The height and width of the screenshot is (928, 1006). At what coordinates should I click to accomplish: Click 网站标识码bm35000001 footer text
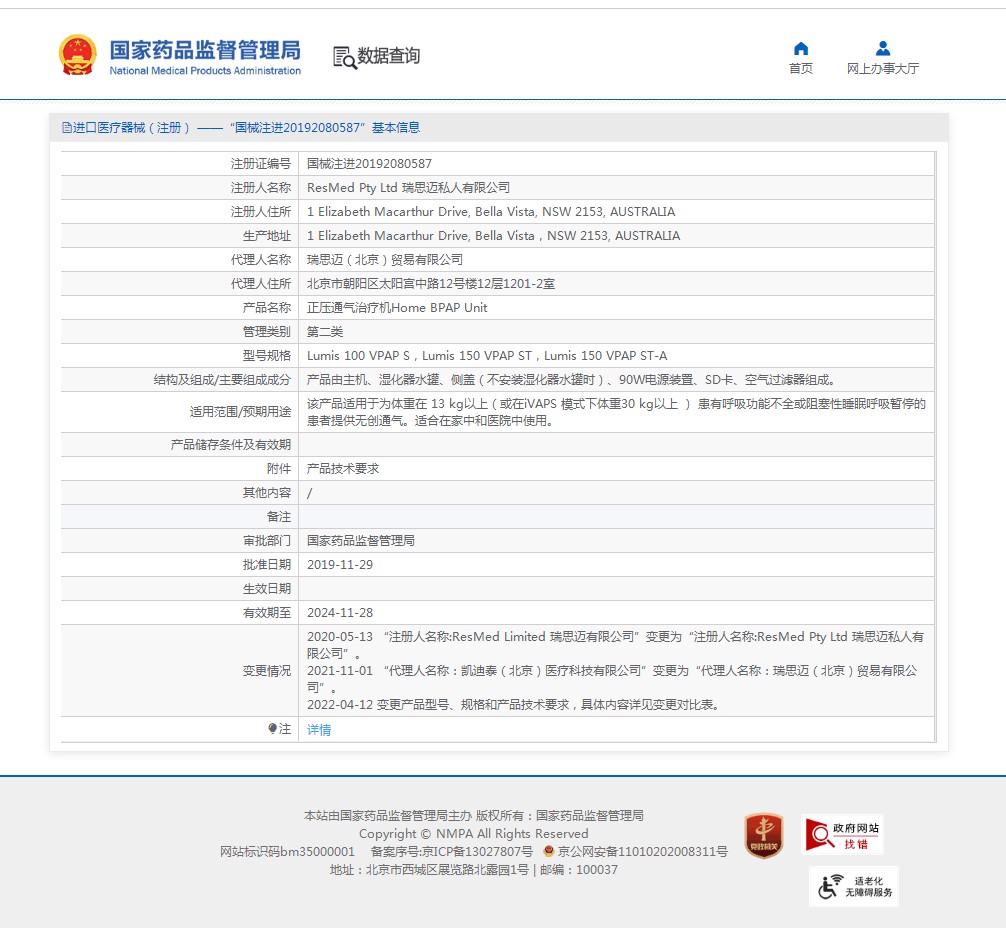point(287,851)
